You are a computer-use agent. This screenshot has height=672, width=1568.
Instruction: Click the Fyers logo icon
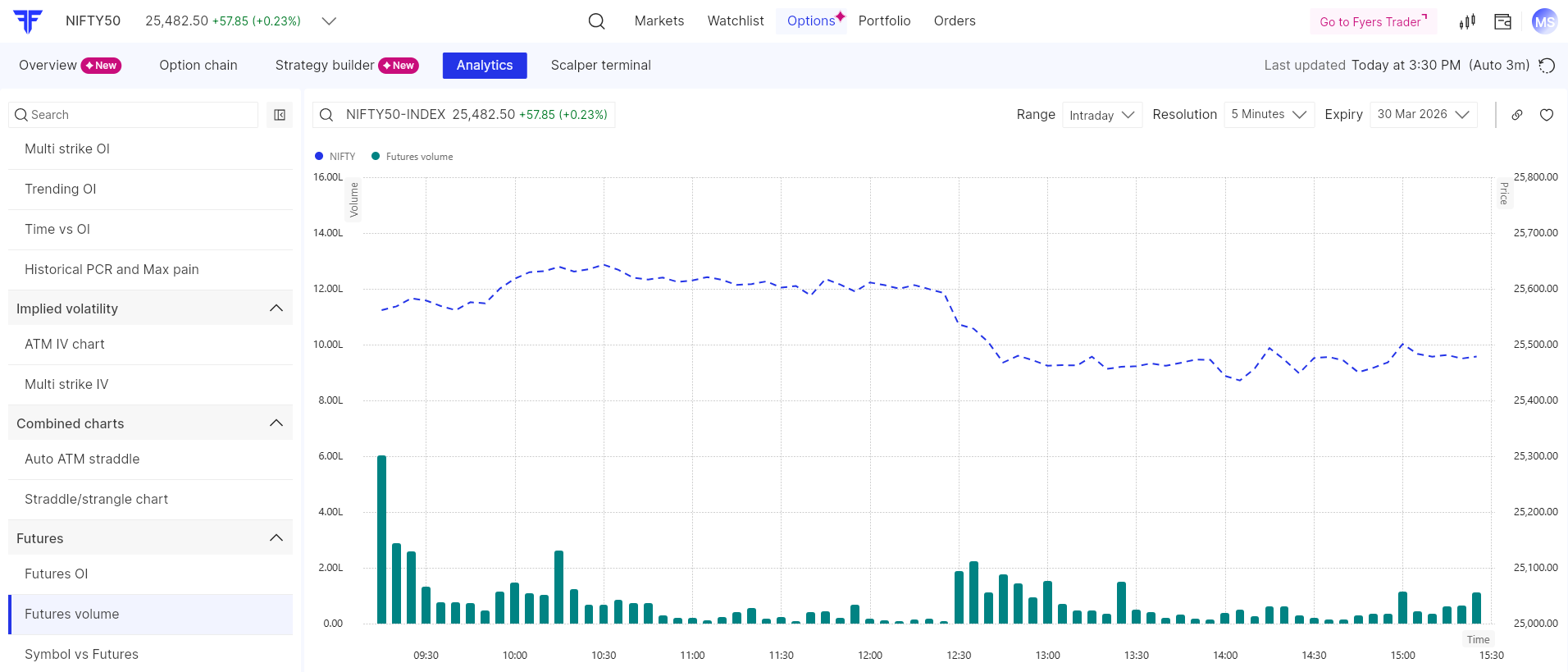(28, 21)
